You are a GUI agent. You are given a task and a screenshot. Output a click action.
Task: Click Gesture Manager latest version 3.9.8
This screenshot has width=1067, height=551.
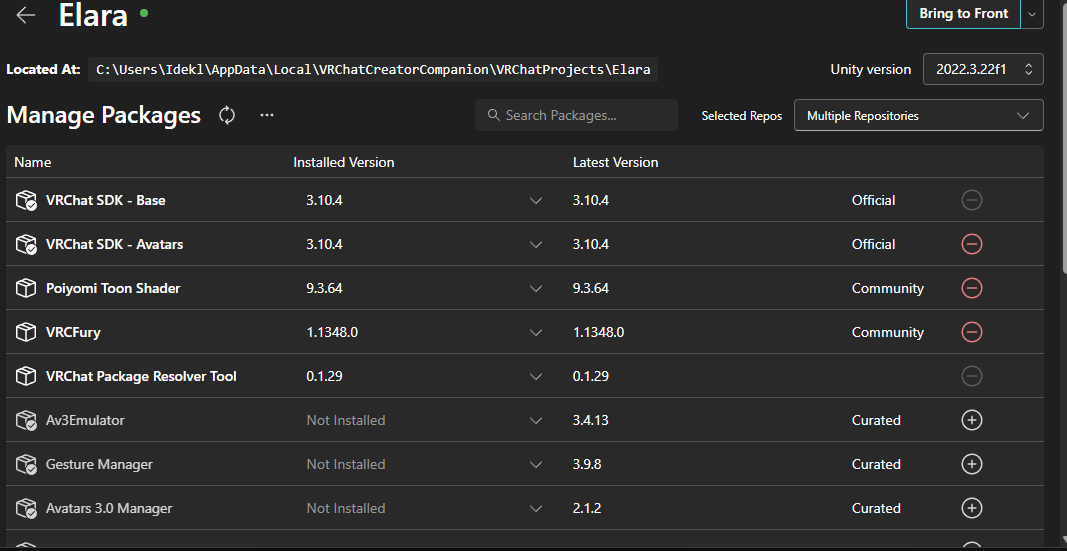point(587,464)
